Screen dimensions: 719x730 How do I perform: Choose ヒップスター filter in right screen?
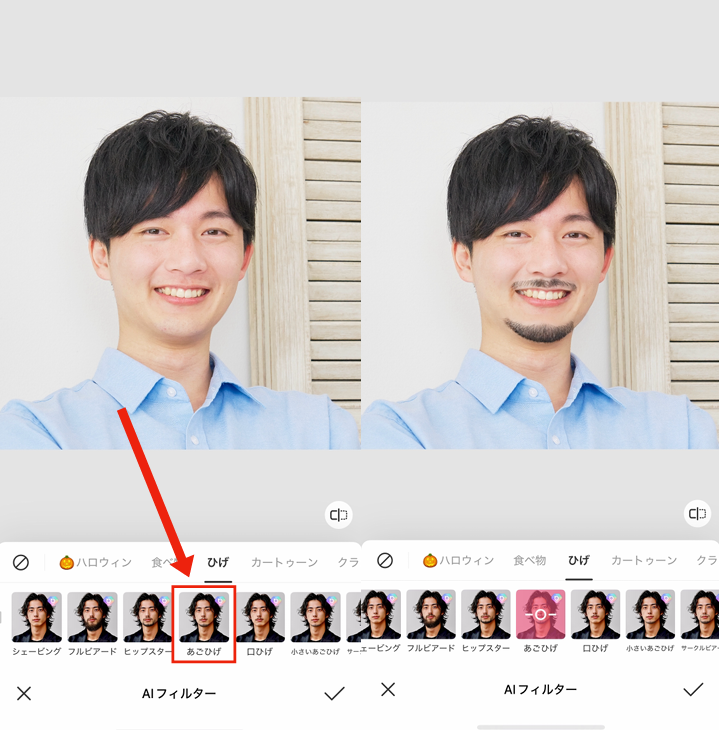pos(486,621)
